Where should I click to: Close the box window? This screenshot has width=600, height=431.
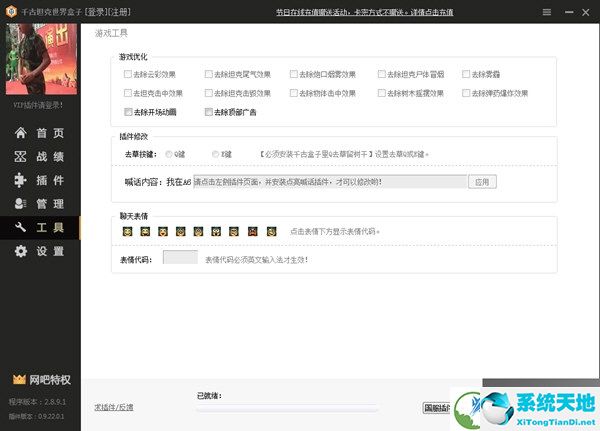click(x=585, y=12)
